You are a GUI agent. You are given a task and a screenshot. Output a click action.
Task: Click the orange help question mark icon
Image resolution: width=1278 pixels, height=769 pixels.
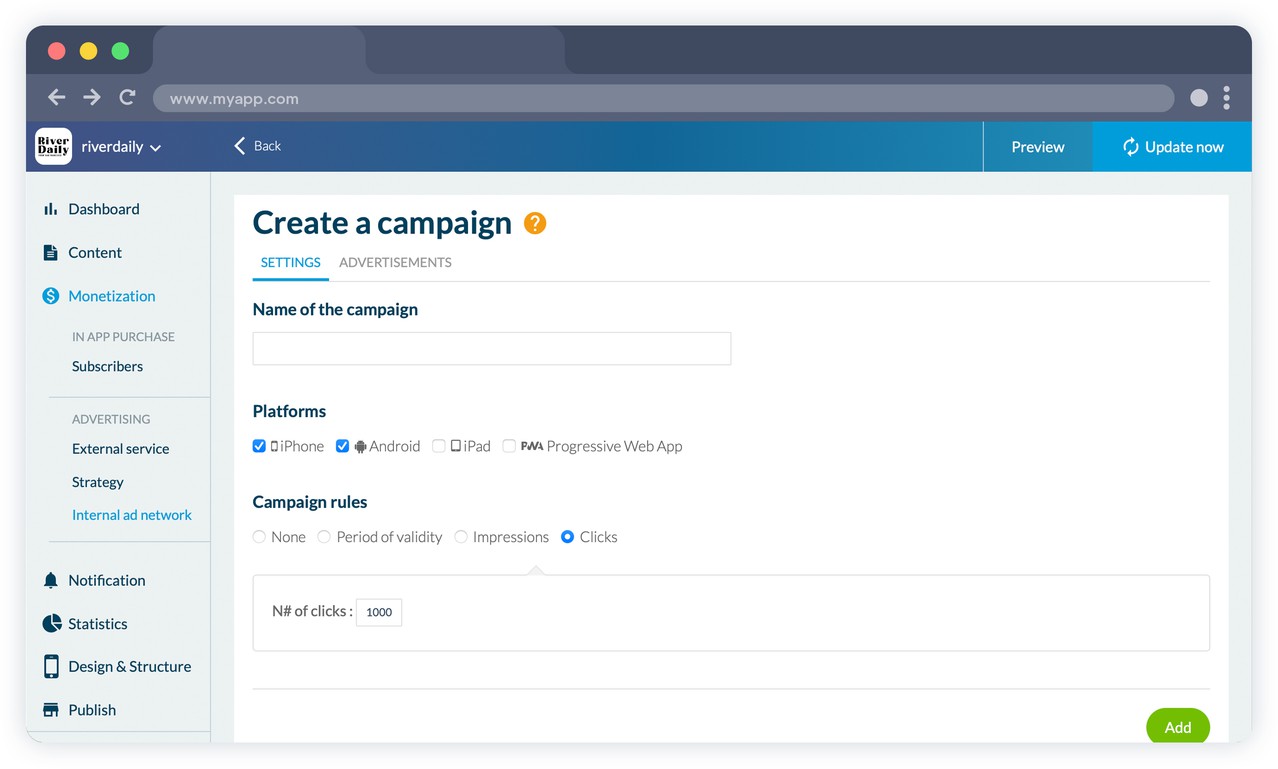[x=535, y=223]
